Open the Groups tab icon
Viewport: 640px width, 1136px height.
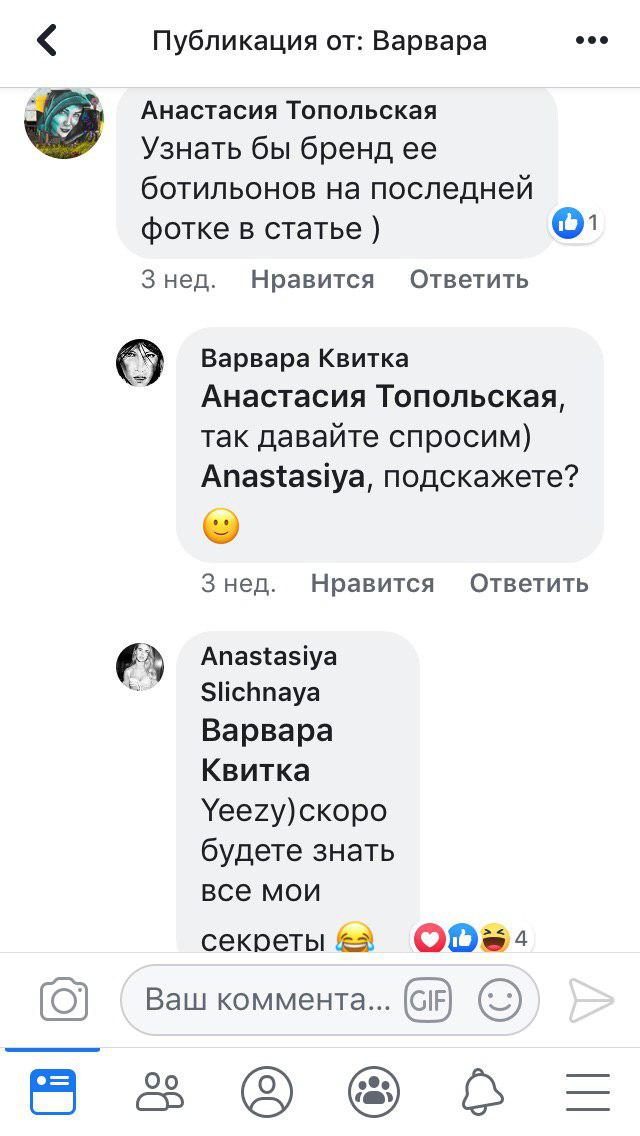point(374,1091)
